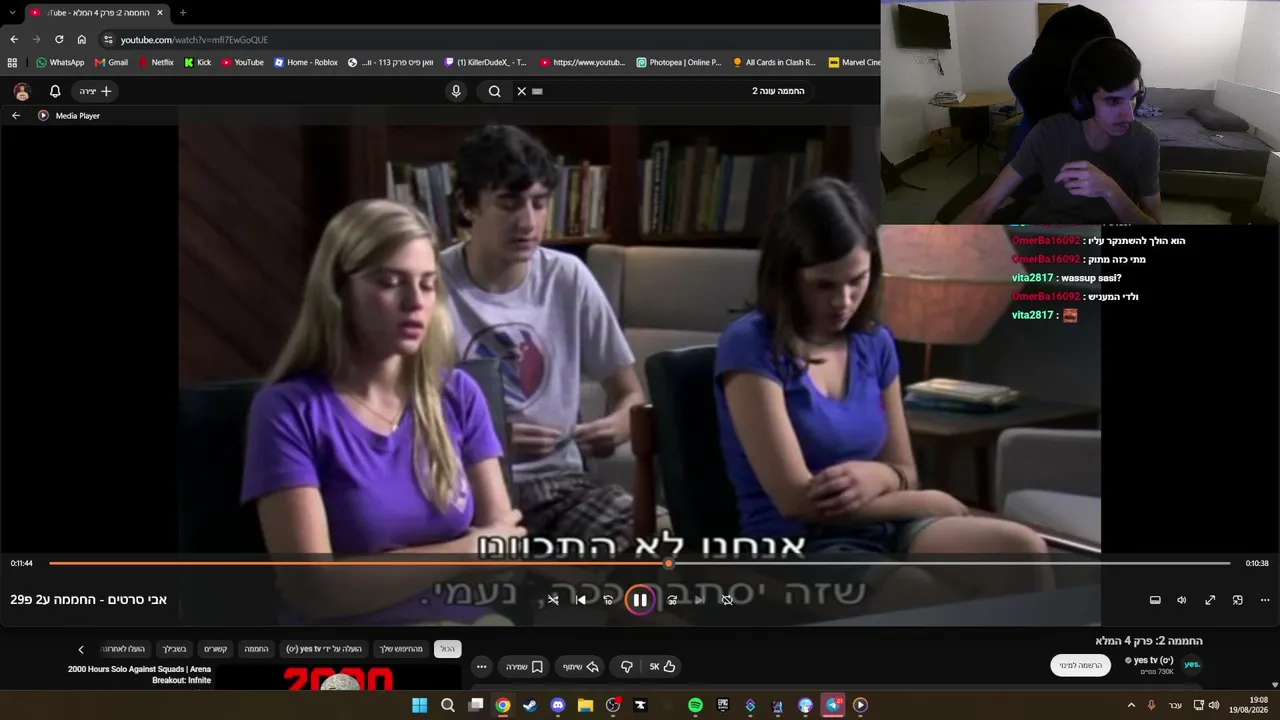Skip forward 30 seconds in Media Player
Screen dimensions: 1280x720
click(x=672, y=600)
